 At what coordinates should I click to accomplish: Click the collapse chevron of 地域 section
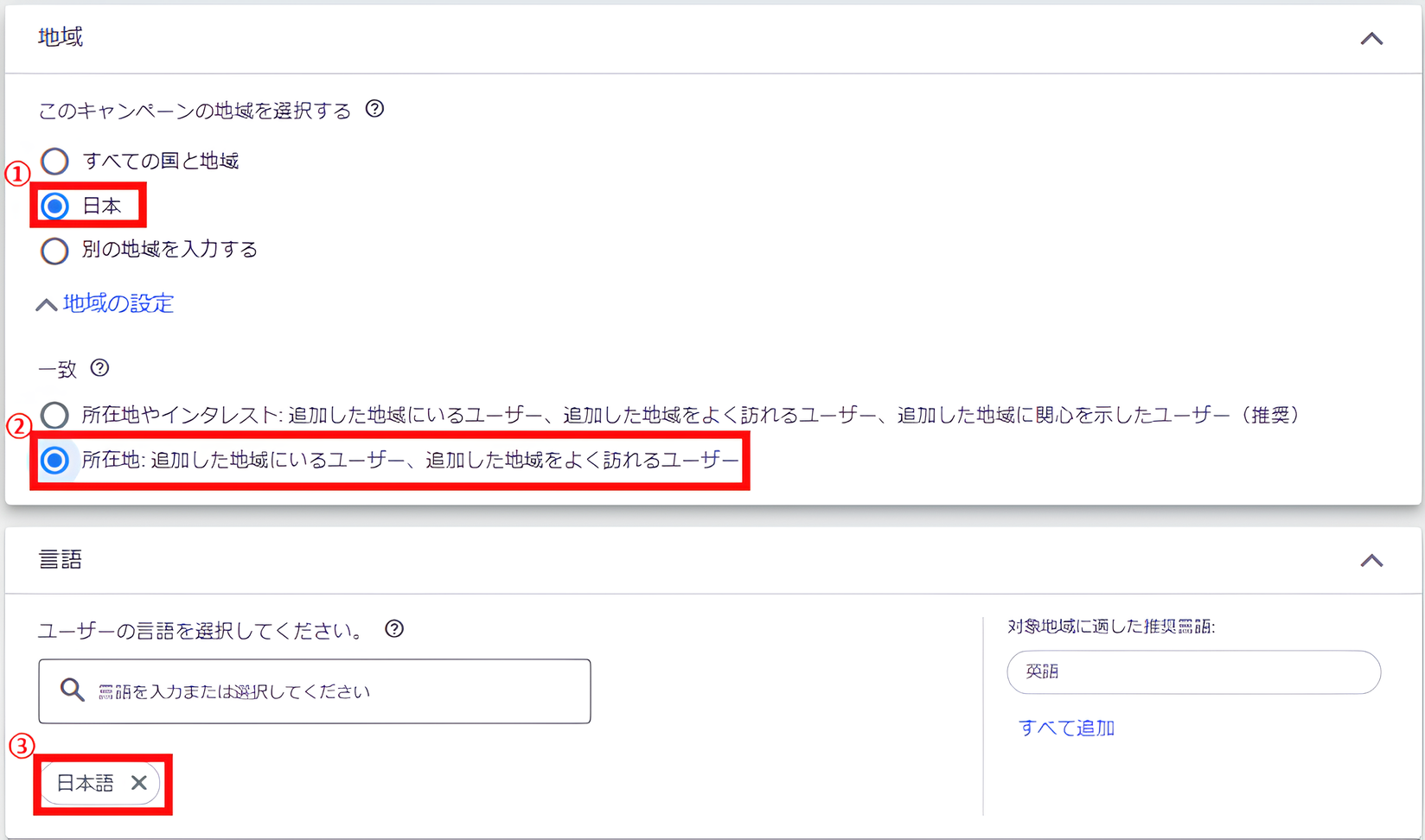coord(1371,38)
